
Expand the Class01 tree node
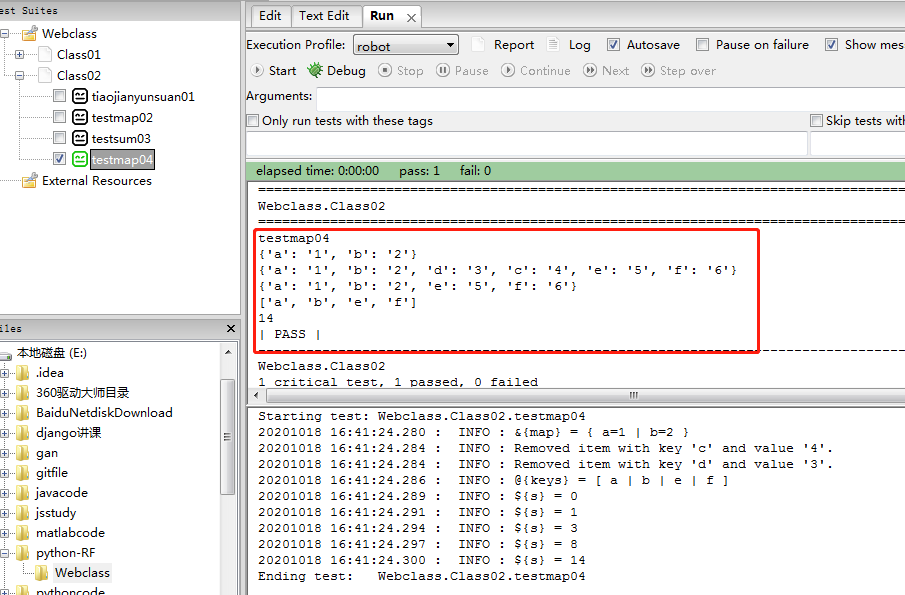click(19, 54)
